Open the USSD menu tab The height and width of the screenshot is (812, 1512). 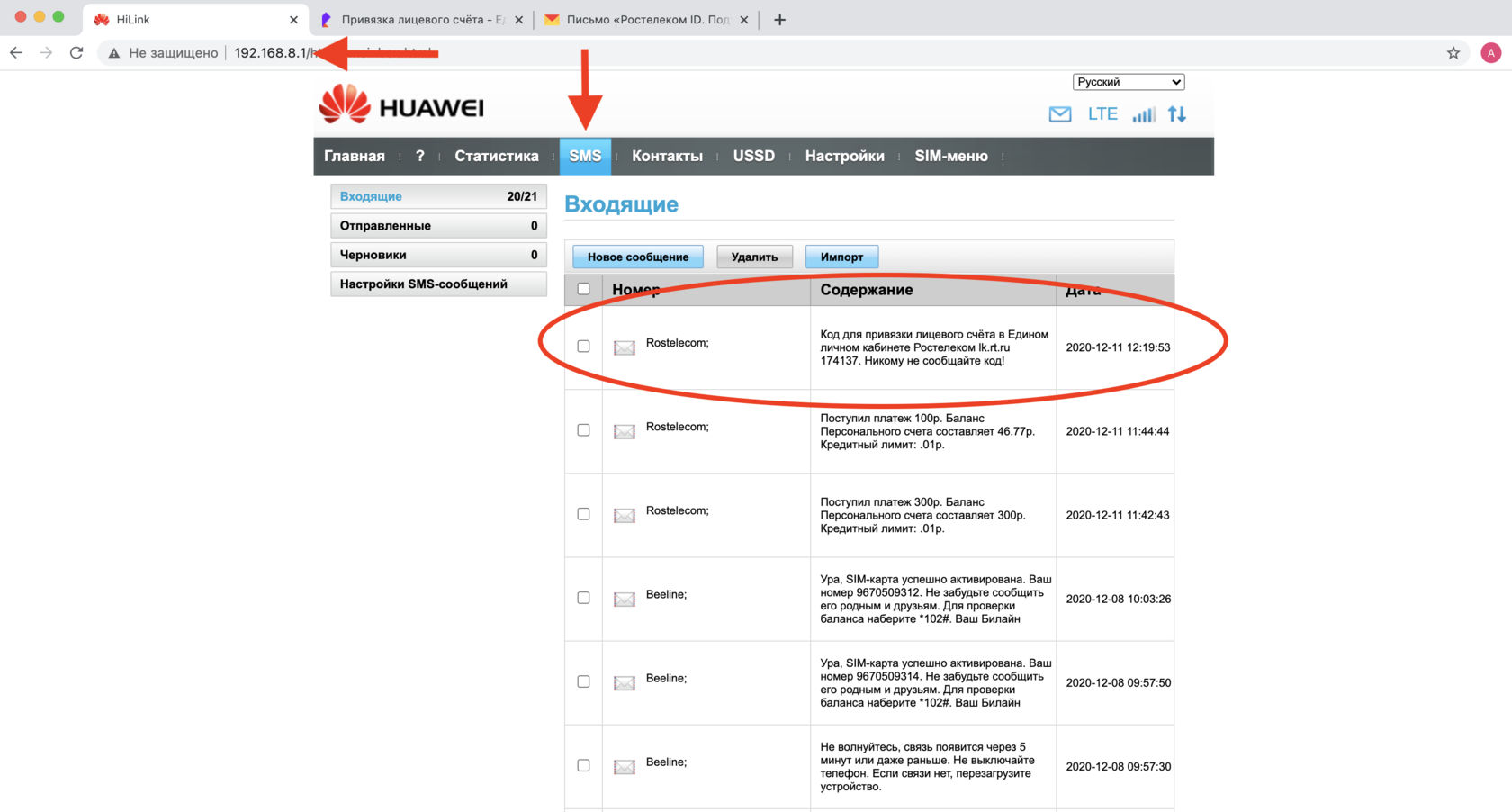754,156
